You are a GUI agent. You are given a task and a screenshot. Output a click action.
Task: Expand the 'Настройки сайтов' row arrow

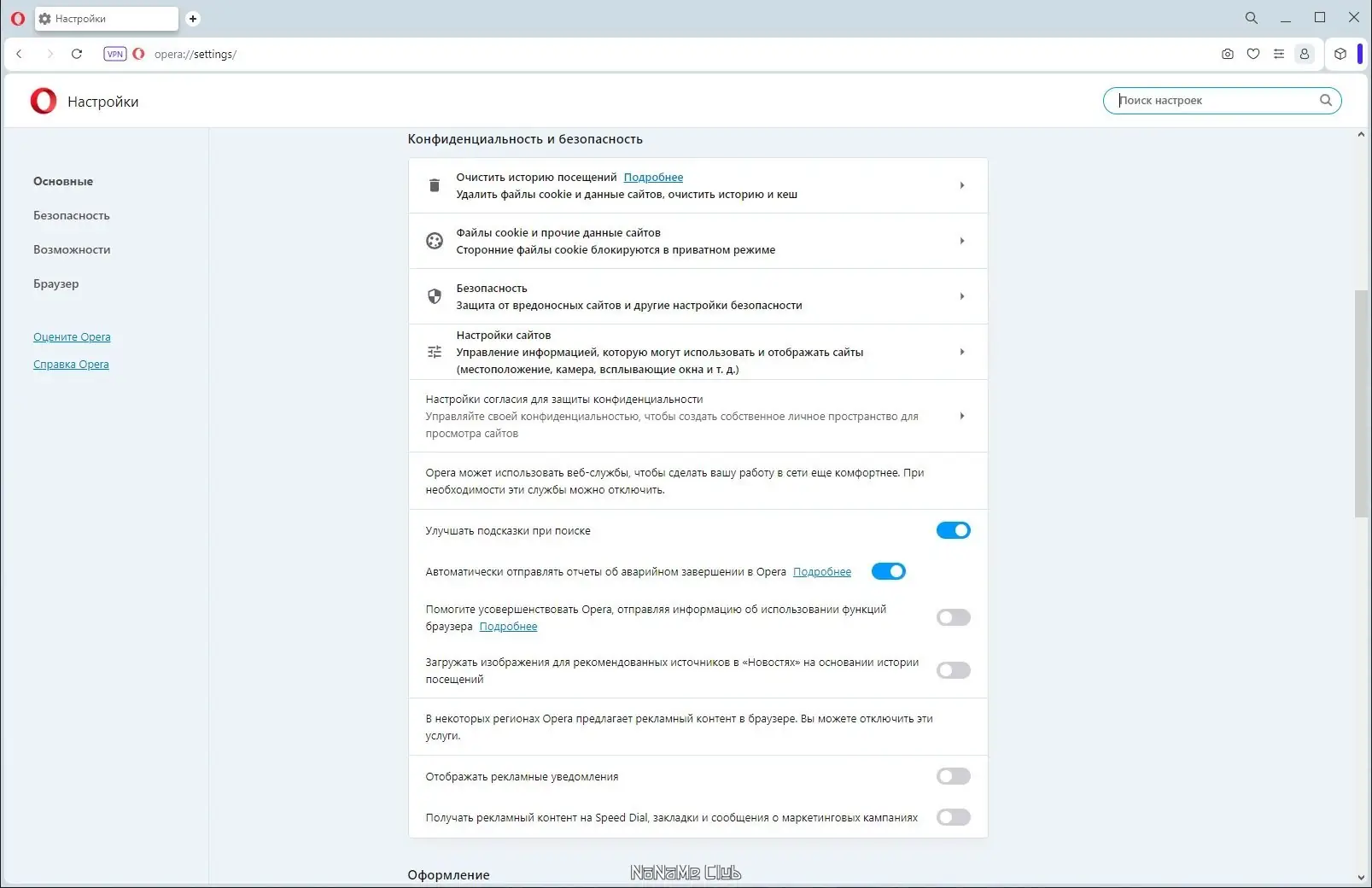962,352
